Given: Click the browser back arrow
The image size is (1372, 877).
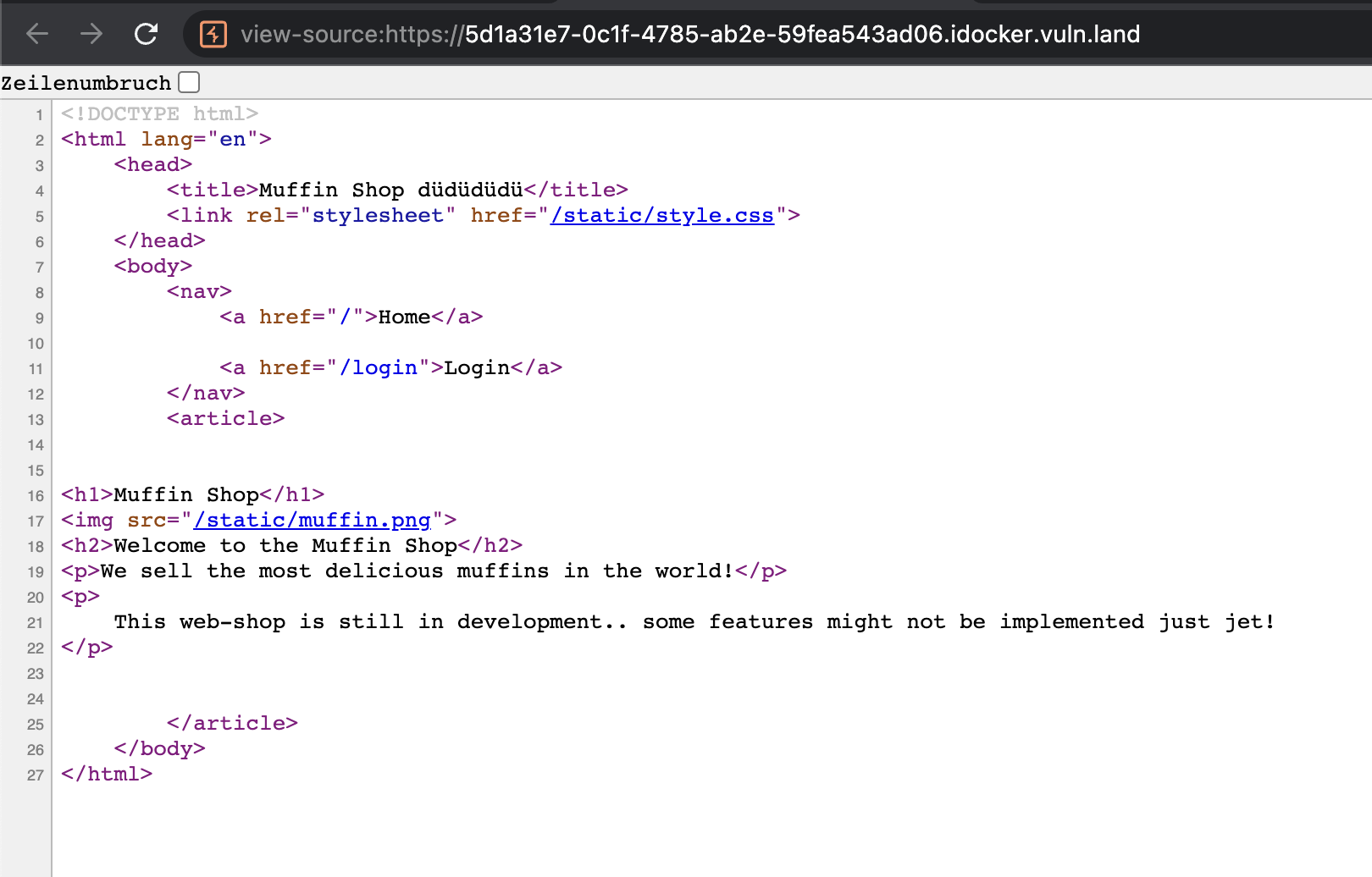Looking at the screenshot, I should [x=37, y=34].
